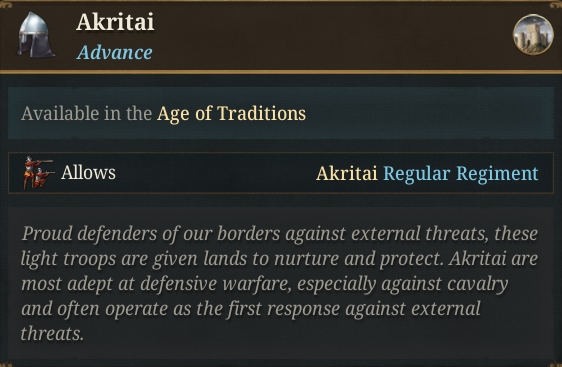562x367 pixels.
Task: Click the gold divider under the header
Action: click(x=281, y=72)
